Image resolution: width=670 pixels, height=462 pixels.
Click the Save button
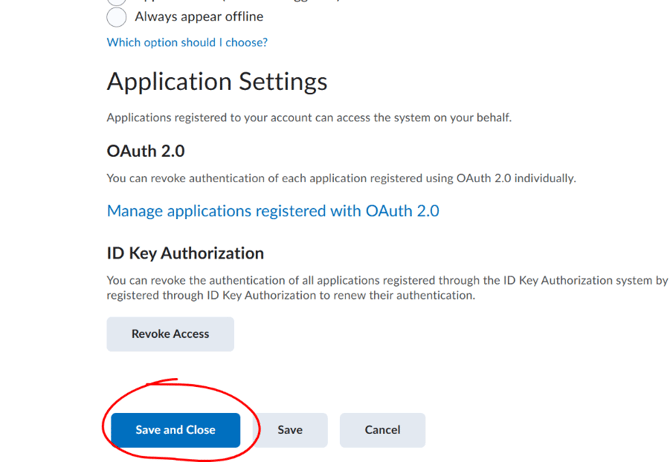[290, 430]
